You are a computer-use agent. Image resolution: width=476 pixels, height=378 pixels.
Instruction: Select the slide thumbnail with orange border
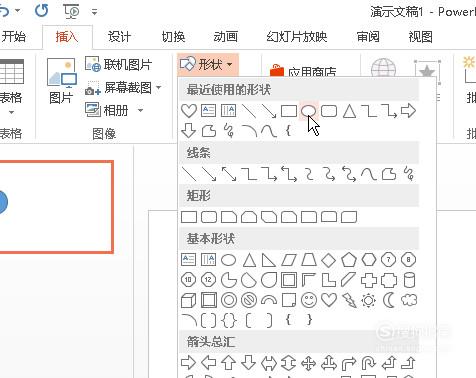coord(56,207)
